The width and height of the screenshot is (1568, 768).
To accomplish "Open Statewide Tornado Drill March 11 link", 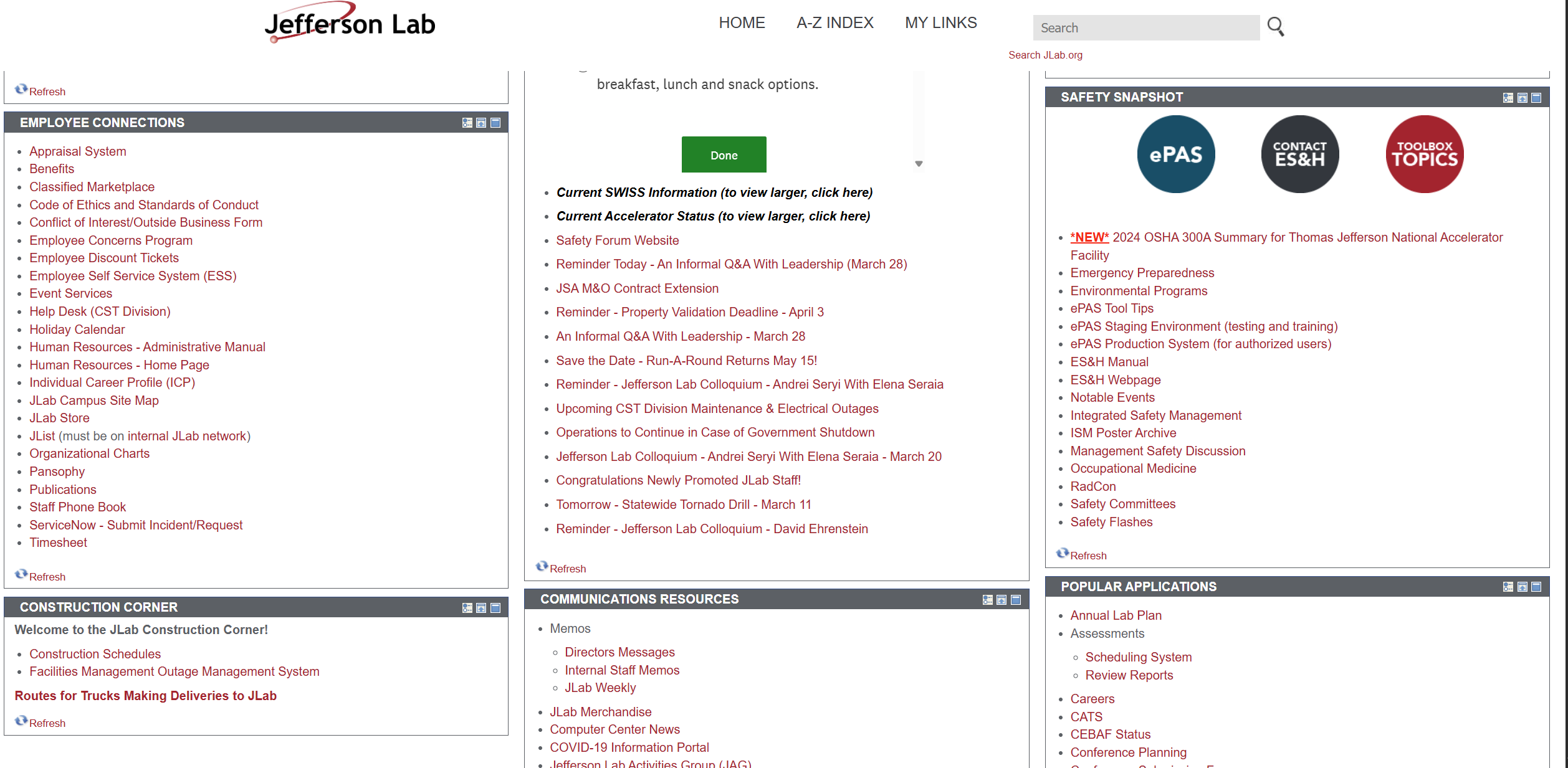I will coord(684,505).
